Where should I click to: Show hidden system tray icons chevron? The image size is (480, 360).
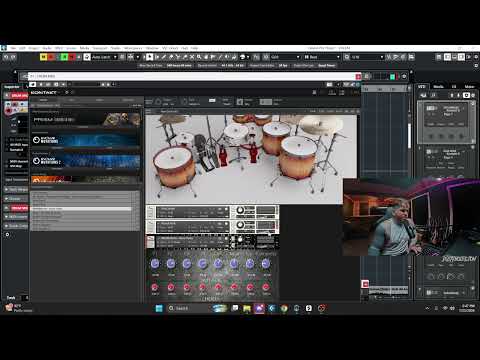[427, 308]
